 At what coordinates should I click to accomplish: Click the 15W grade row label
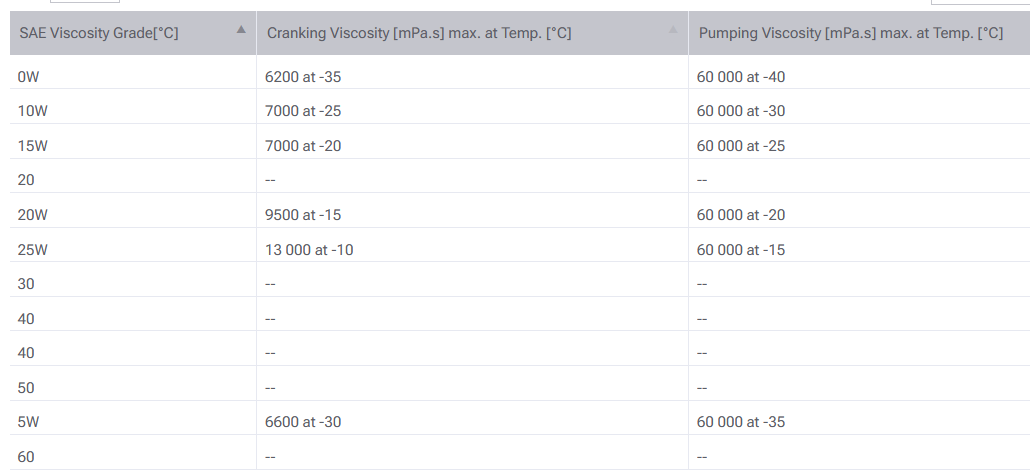[32, 146]
